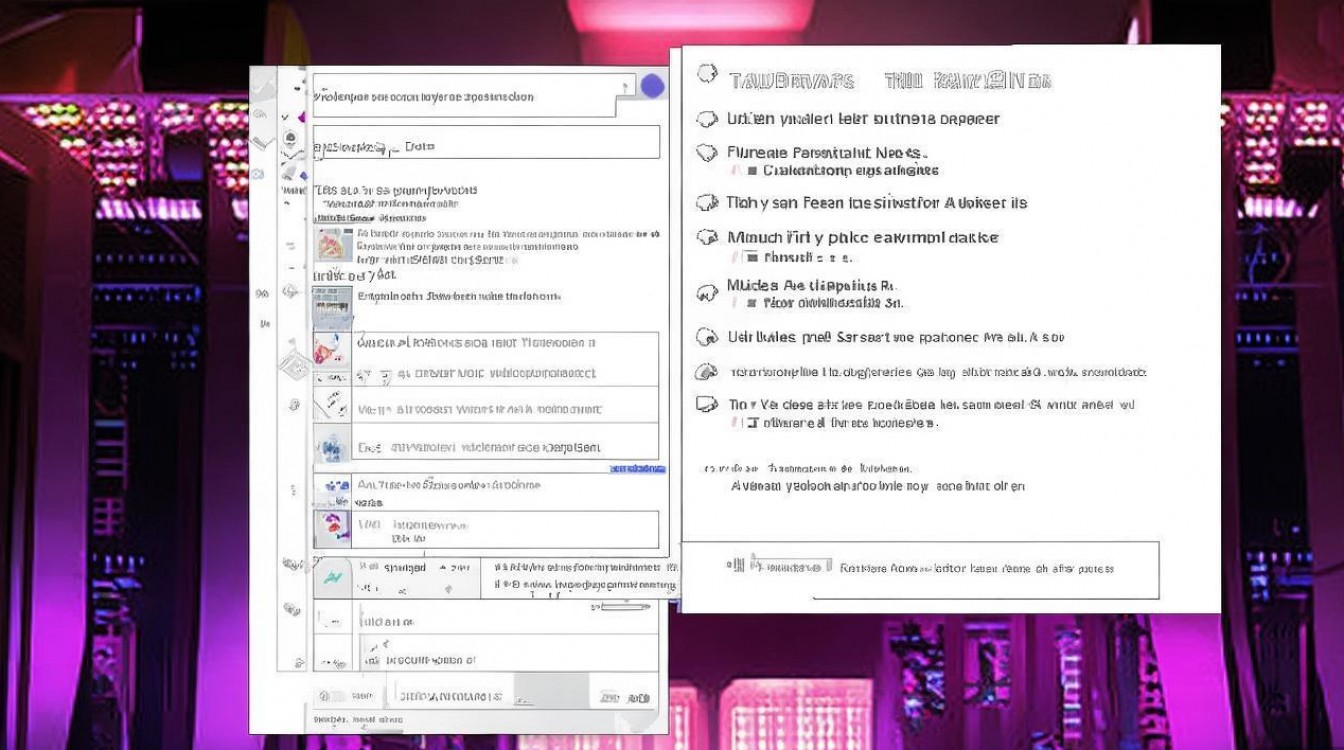Click the camera icon in the left sidebar
Image resolution: width=1344 pixels, height=750 pixels.
tap(258, 174)
